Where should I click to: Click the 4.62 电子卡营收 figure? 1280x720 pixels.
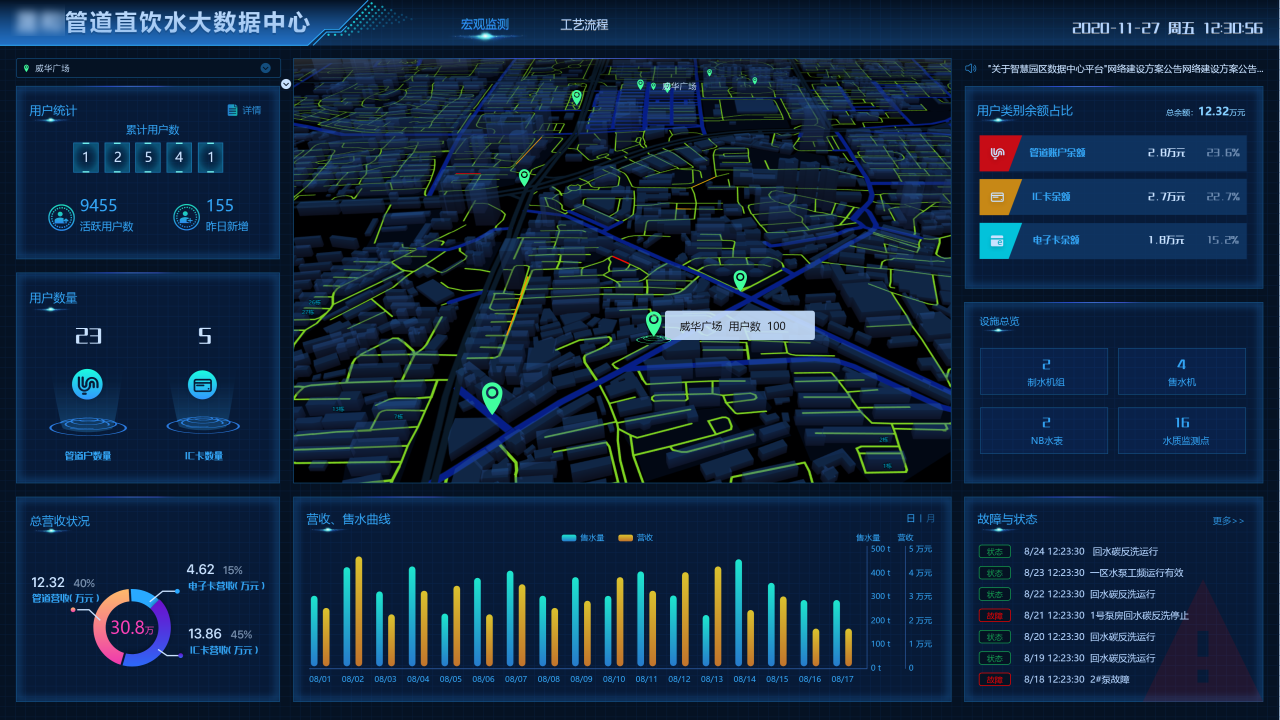point(201,569)
